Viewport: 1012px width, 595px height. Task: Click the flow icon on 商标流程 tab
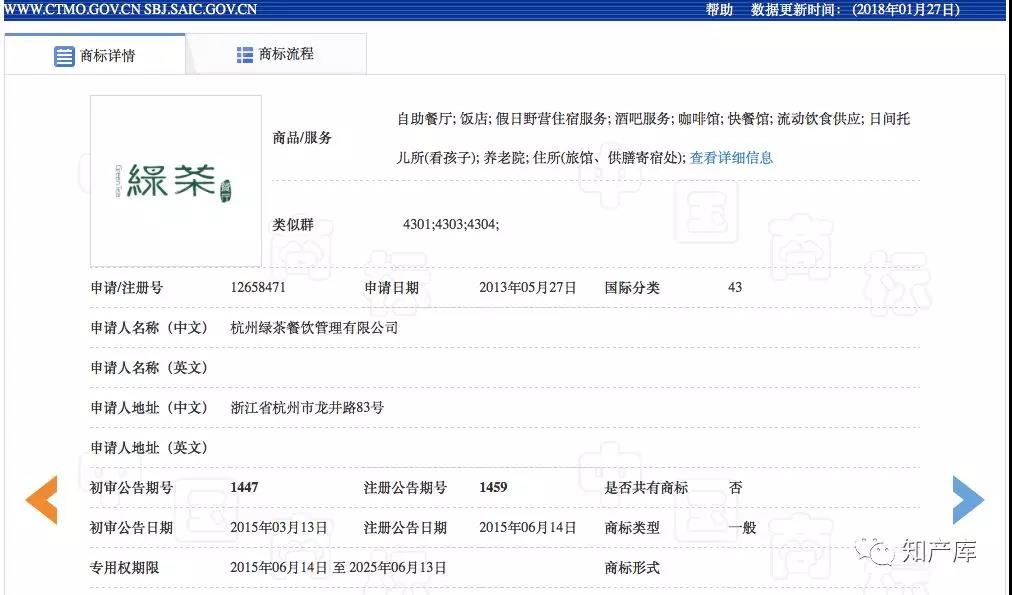pyautogui.click(x=245, y=55)
